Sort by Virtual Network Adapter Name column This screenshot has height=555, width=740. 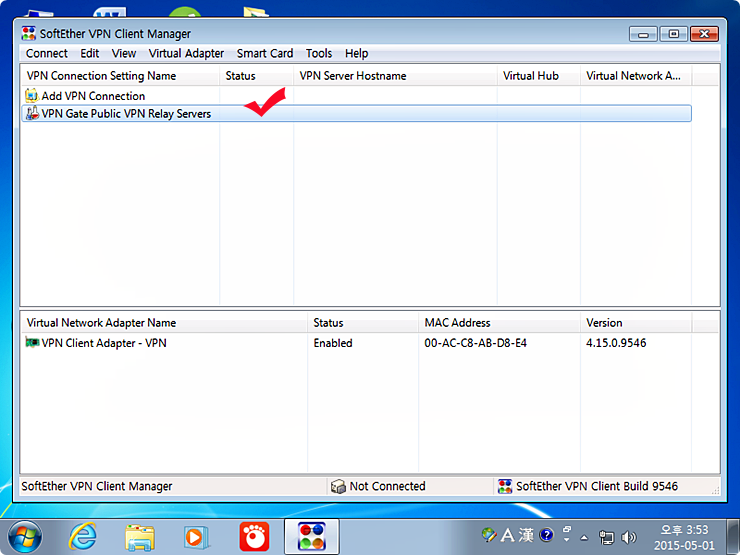pos(164,323)
